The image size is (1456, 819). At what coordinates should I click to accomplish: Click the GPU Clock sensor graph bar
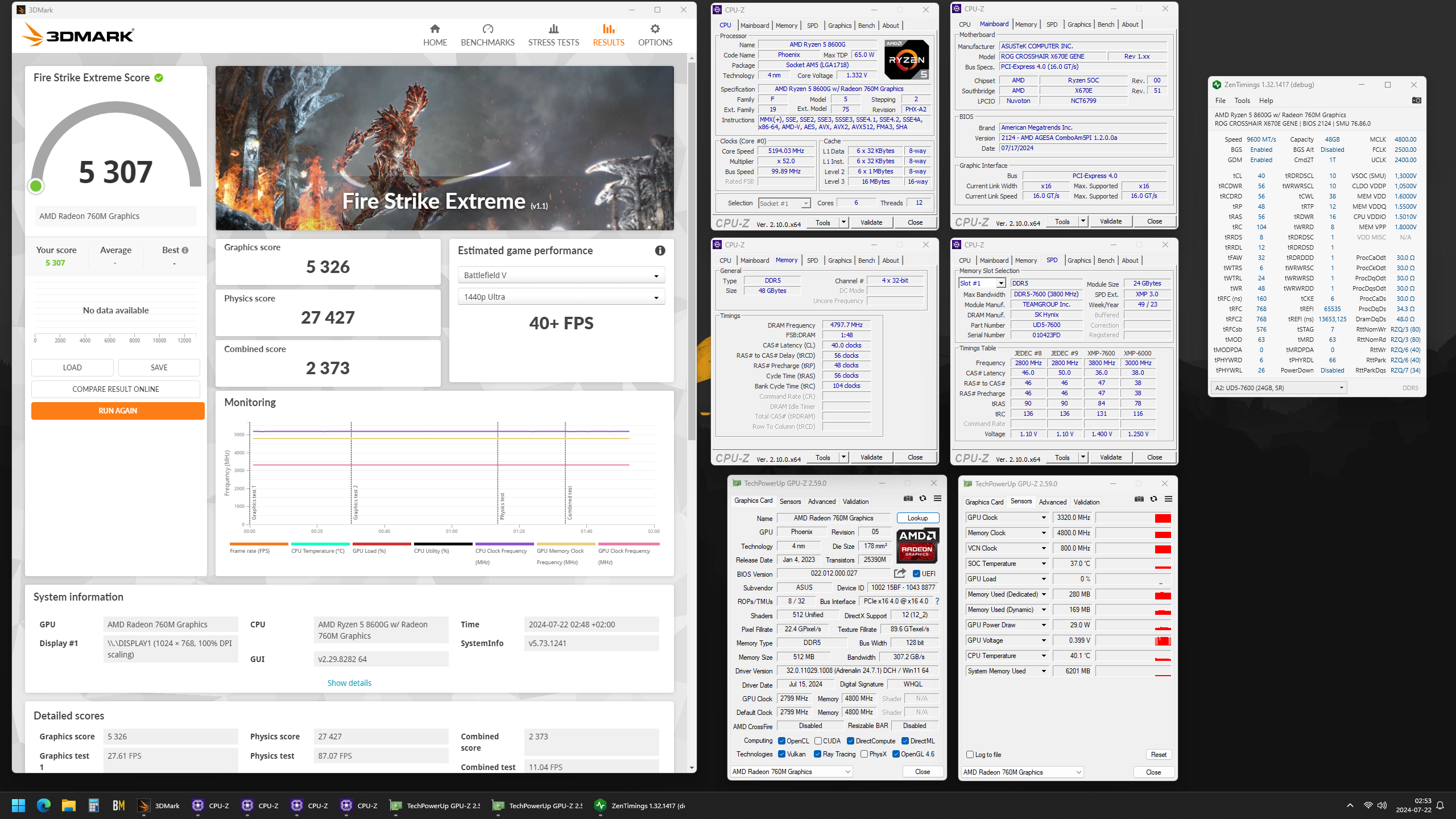click(x=1133, y=518)
